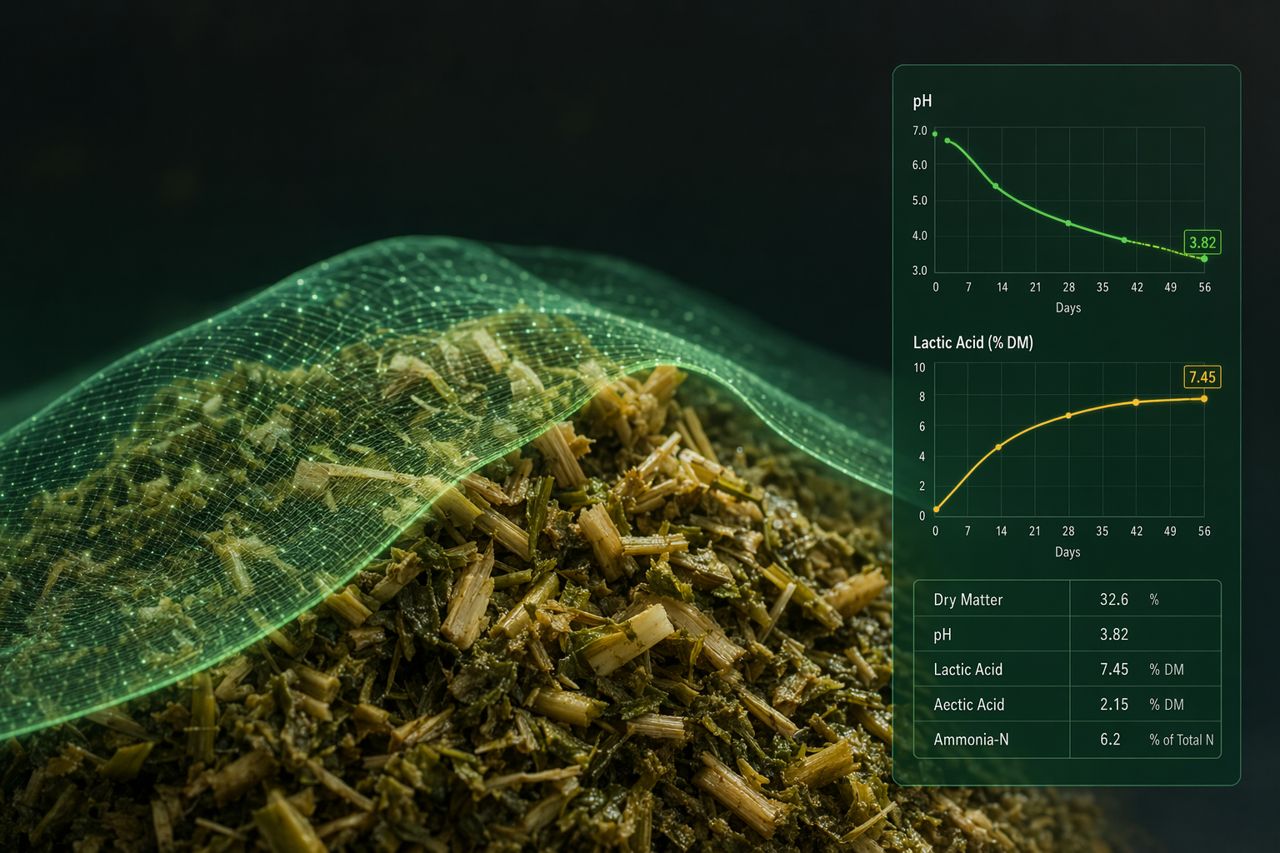The height and width of the screenshot is (853, 1280).
Task: Click the 56 x-axis tick on pH chart
Action: coord(1204,287)
